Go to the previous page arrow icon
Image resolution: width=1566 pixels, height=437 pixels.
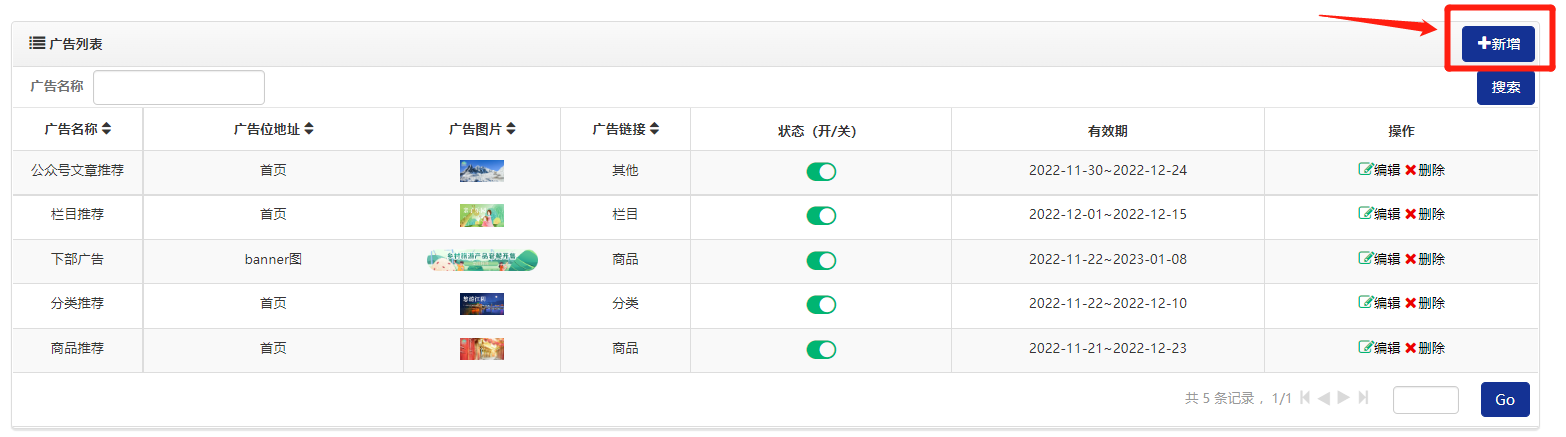coord(1323,398)
